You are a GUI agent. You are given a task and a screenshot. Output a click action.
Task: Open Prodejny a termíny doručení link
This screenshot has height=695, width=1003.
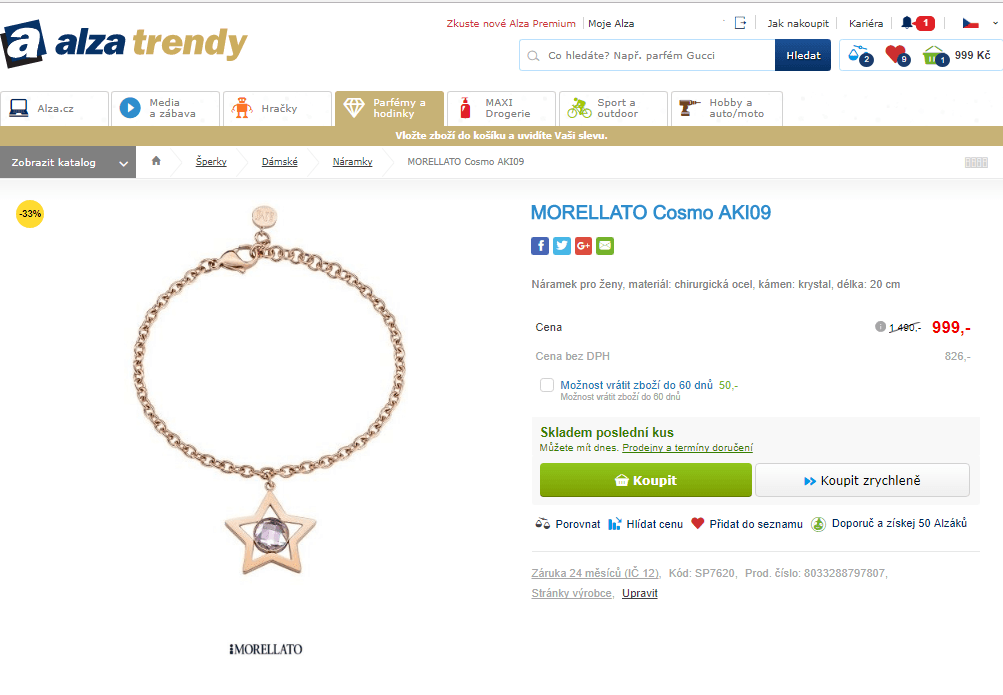(688, 448)
